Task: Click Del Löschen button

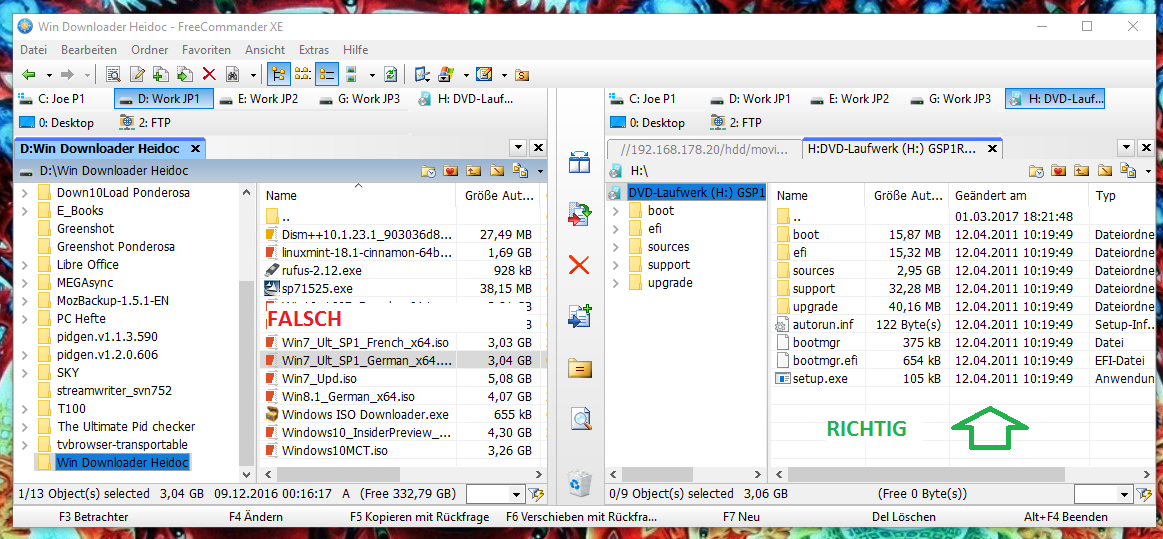Action: pyautogui.click(x=903, y=517)
